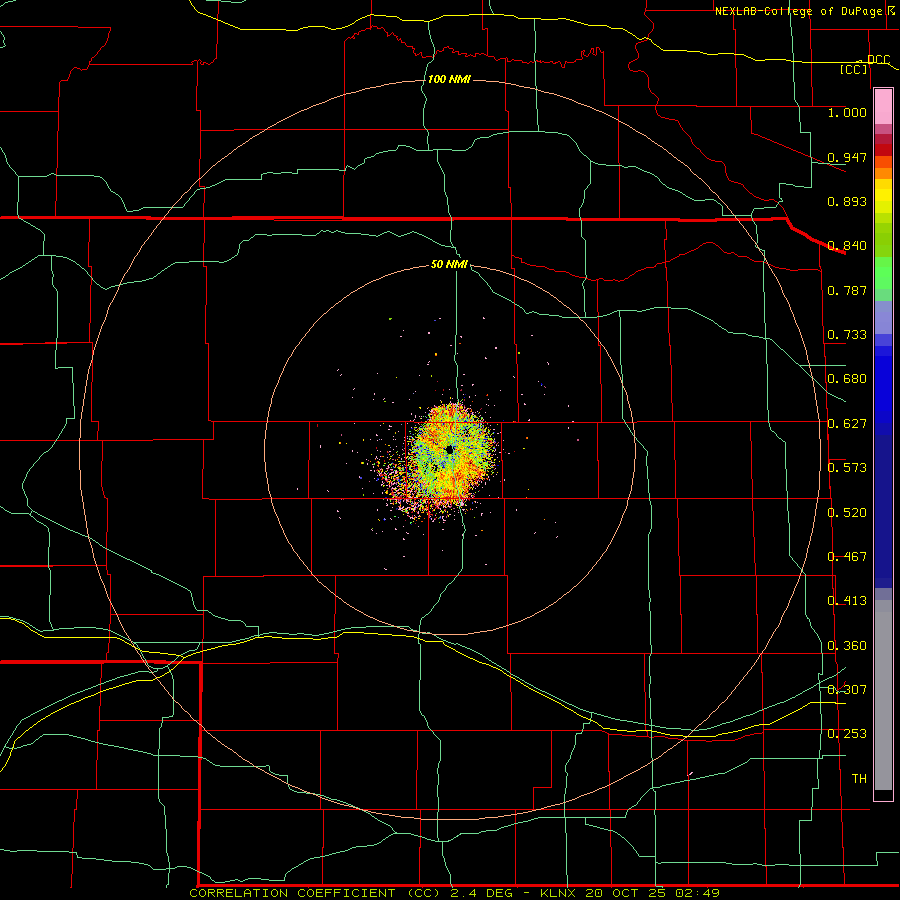Click the TH threshold label
The width and height of the screenshot is (900, 900).
point(859,779)
